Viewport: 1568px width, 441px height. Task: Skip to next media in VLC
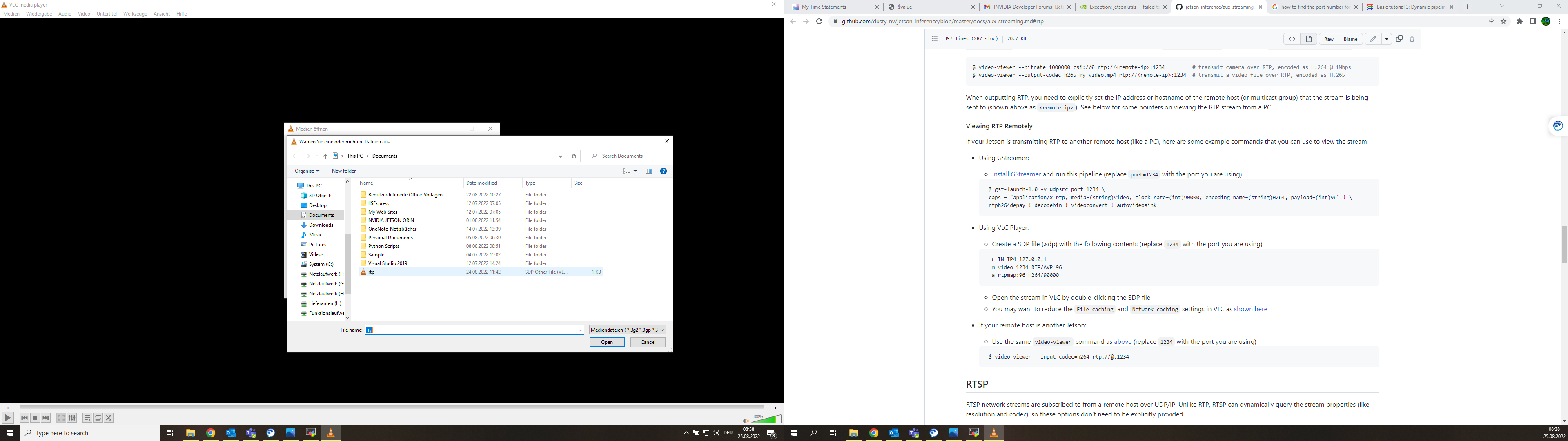tap(46, 418)
